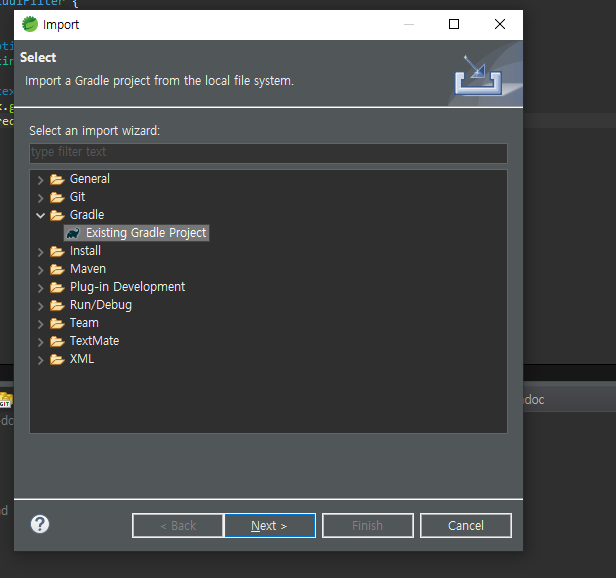Expand the General folder chevron
This screenshot has height=578, width=616.
(x=40, y=180)
